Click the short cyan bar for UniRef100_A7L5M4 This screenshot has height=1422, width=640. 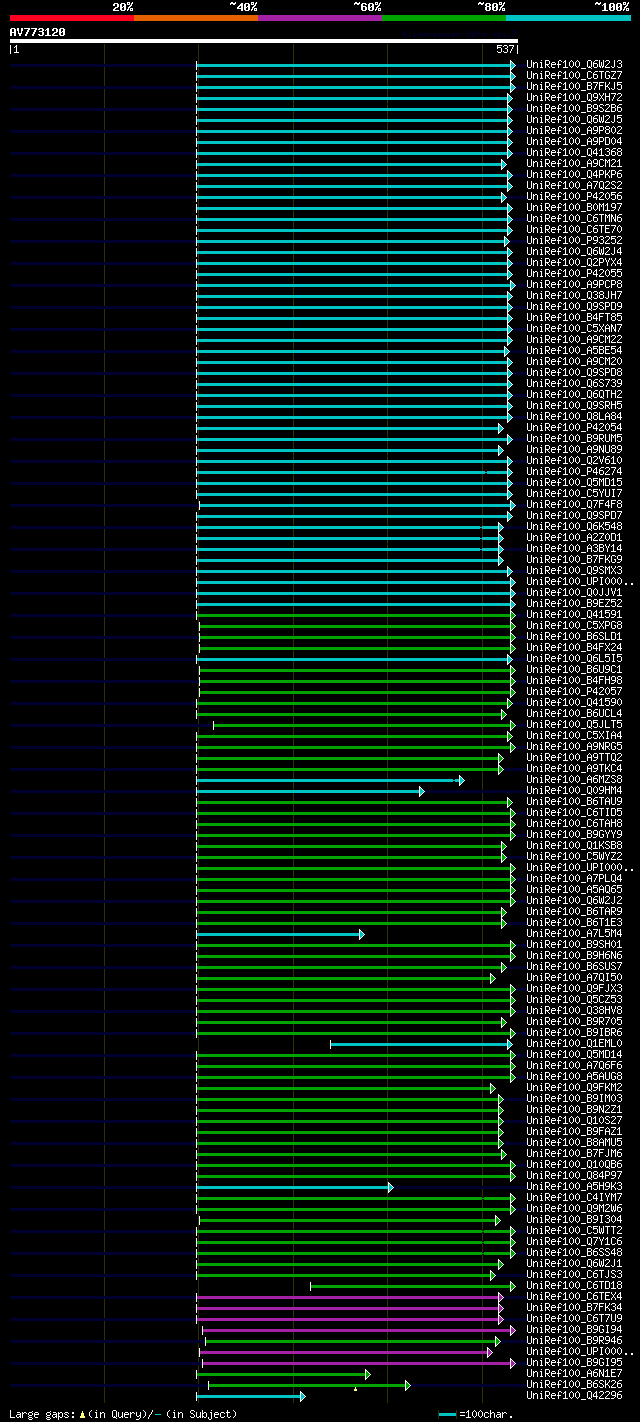point(280,933)
